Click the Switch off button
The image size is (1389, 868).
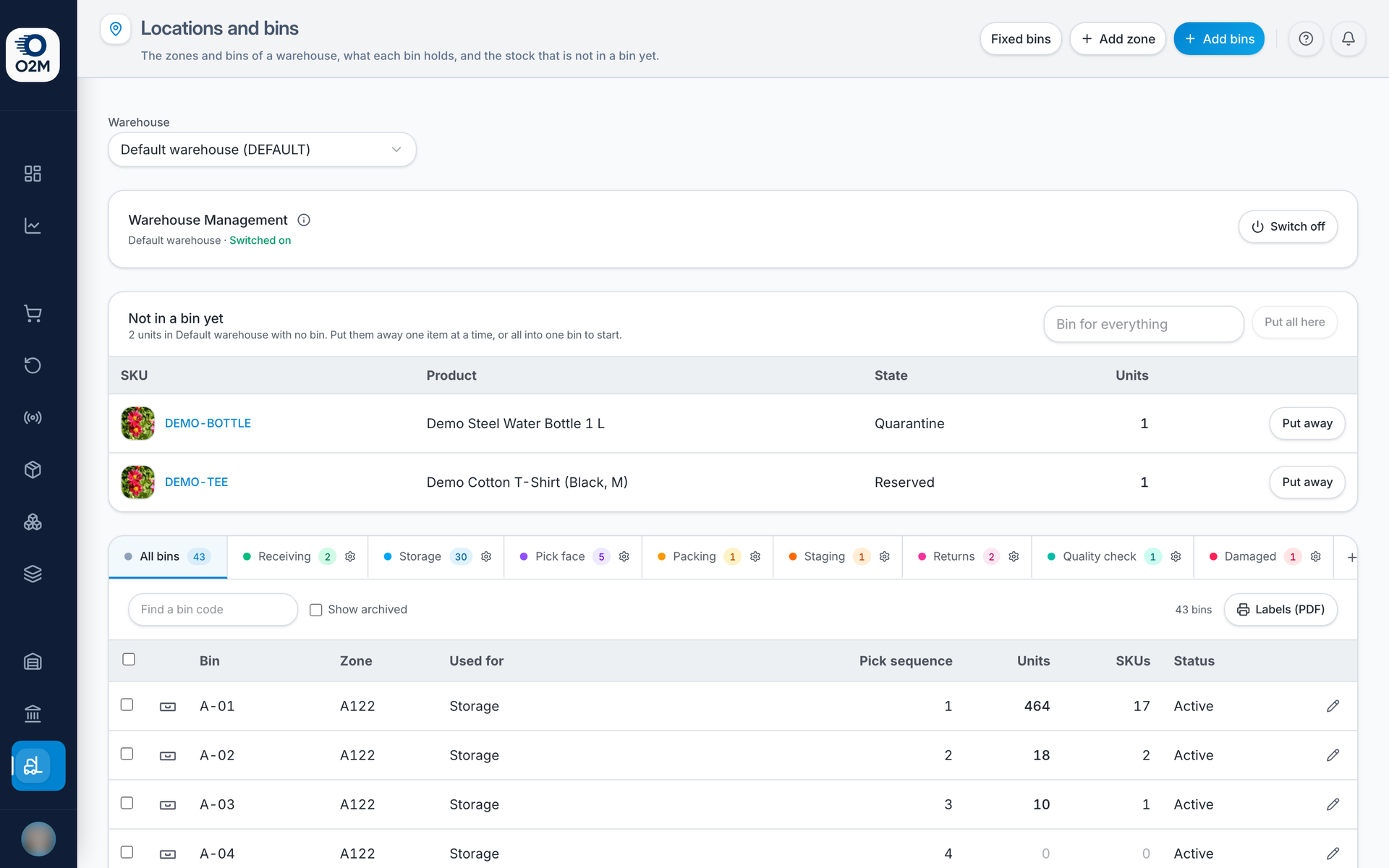click(x=1288, y=226)
